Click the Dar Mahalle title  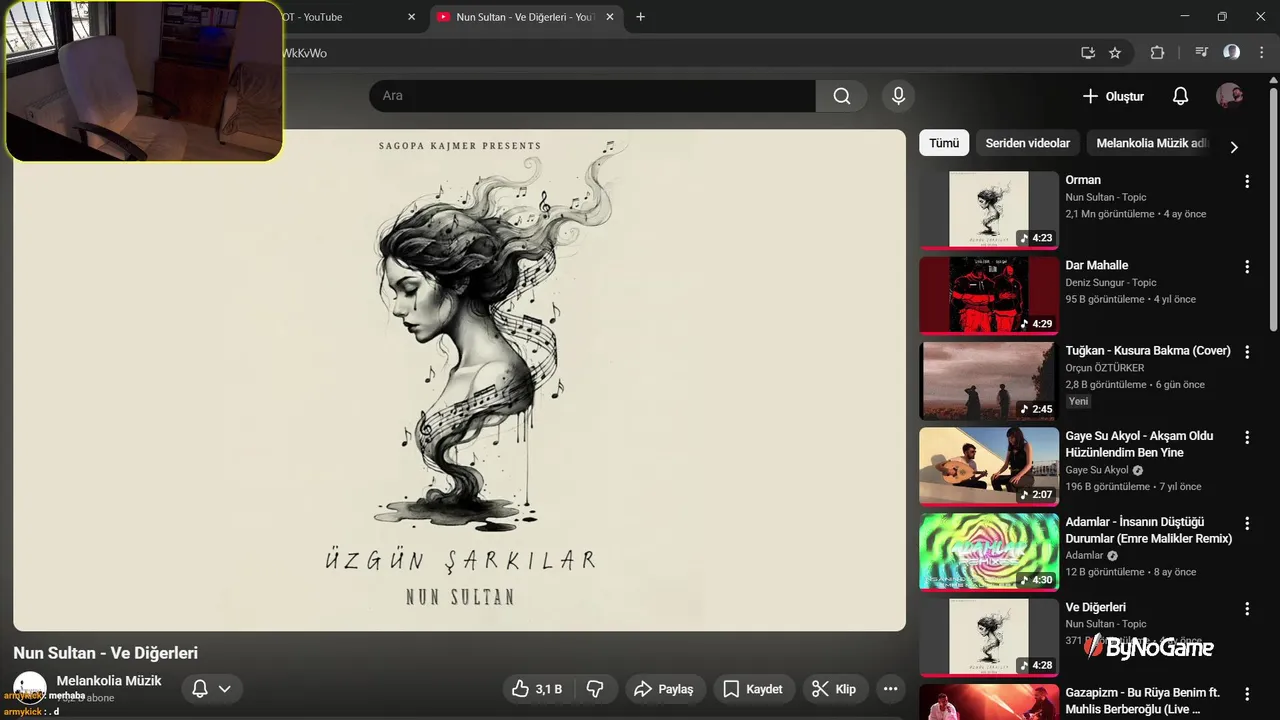coord(1097,265)
